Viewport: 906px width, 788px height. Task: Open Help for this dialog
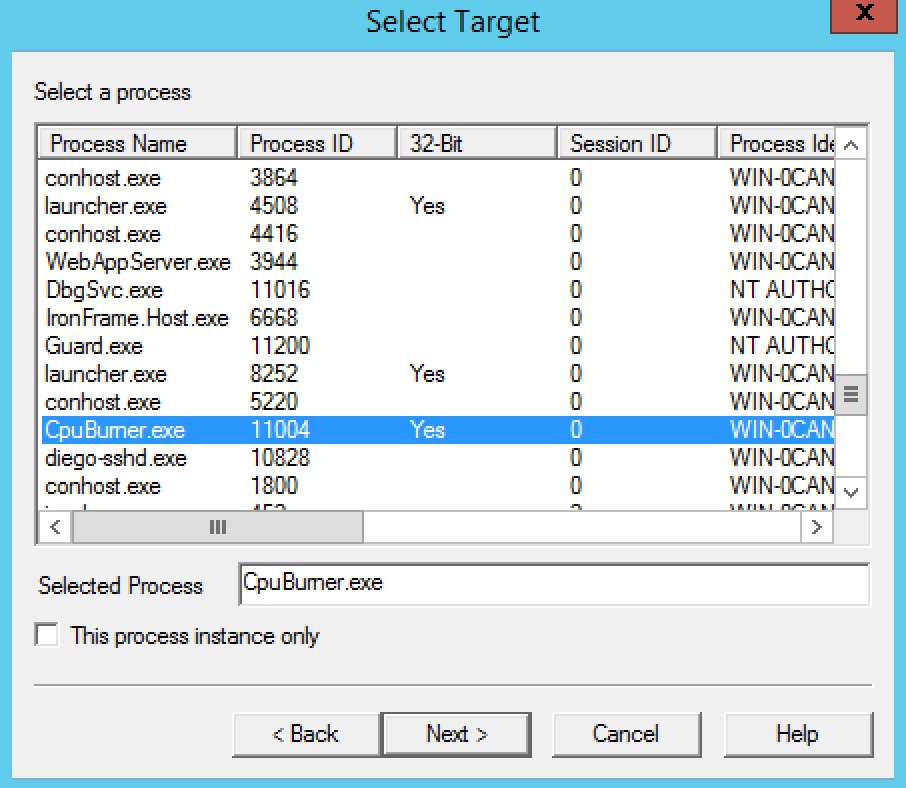tap(797, 734)
